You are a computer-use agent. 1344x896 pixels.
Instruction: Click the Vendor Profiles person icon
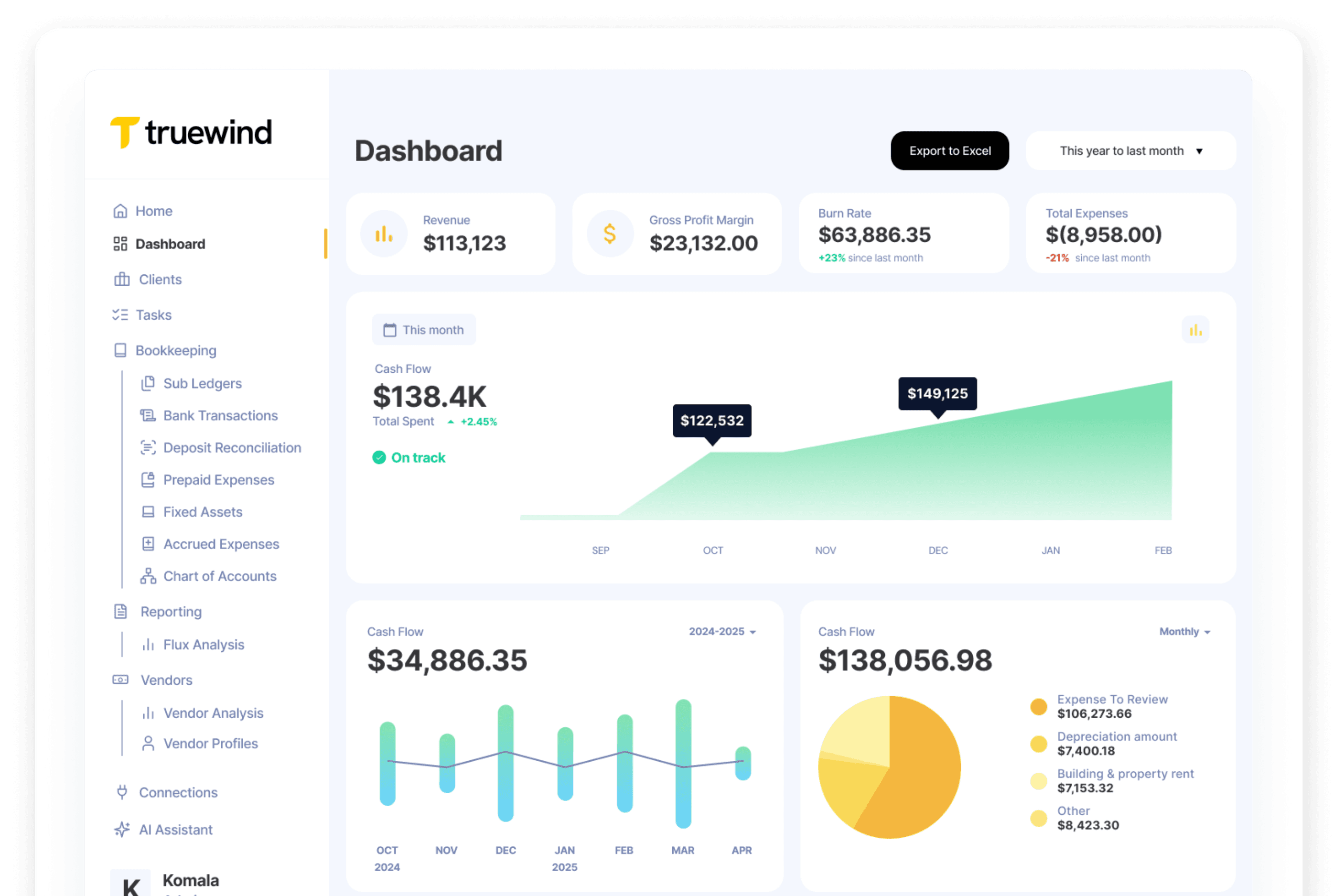tap(148, 744)
